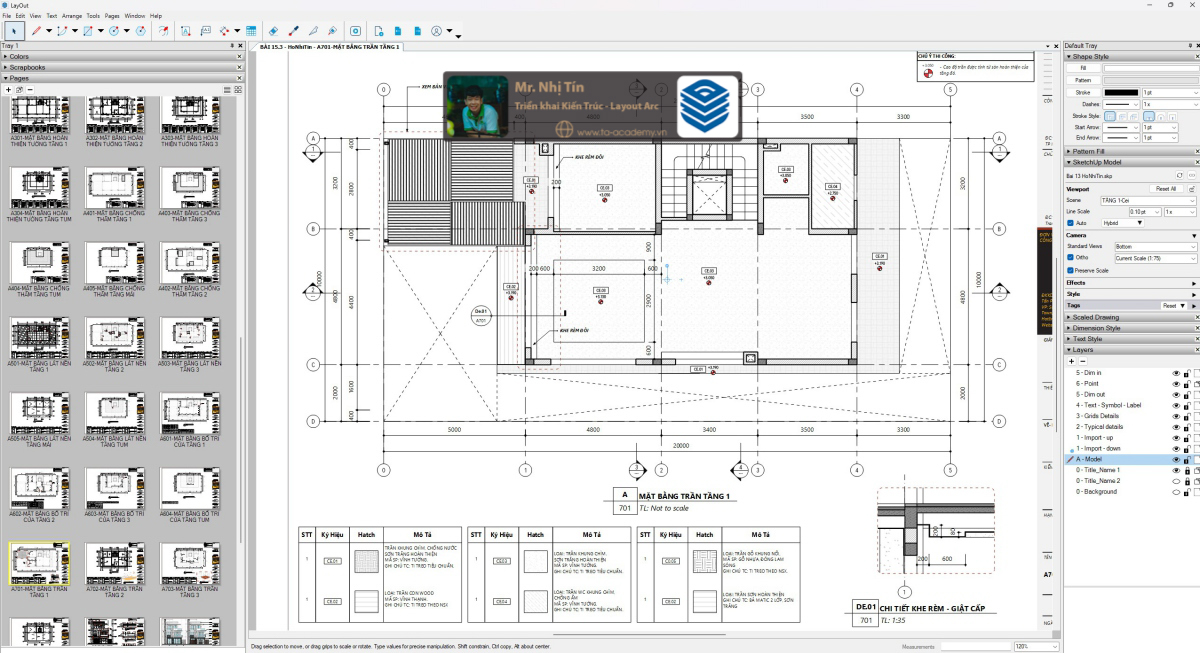Viewport: 1200px width, 653px height.
Task: Add a new layer with plus button
Action: (1071, 361)
